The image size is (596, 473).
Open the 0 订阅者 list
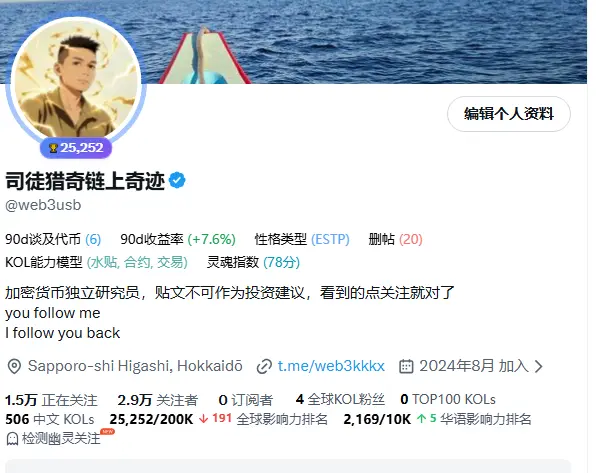coord(246,400)
